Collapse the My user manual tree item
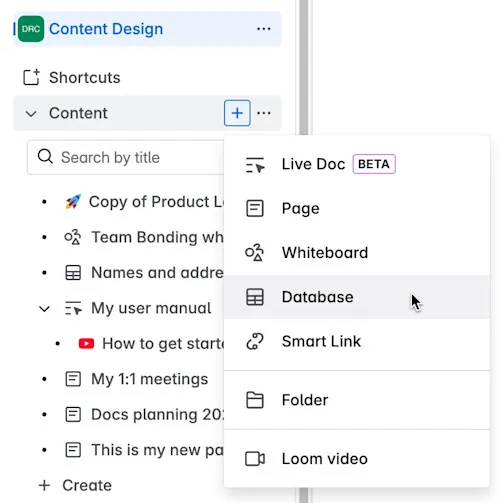The width and height of the screenshot is (500, 503). pos(44,309)
